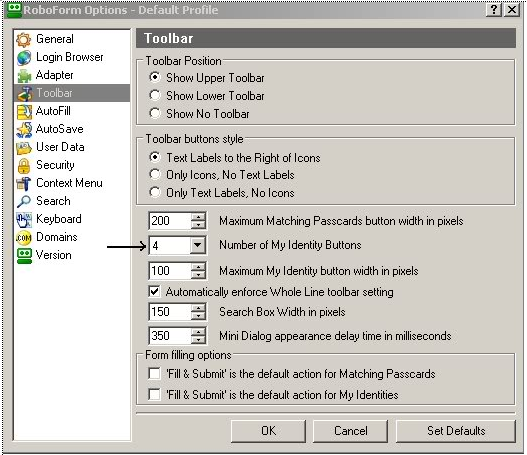Increase Maximum My Identity button width

(x=198, y=267)
